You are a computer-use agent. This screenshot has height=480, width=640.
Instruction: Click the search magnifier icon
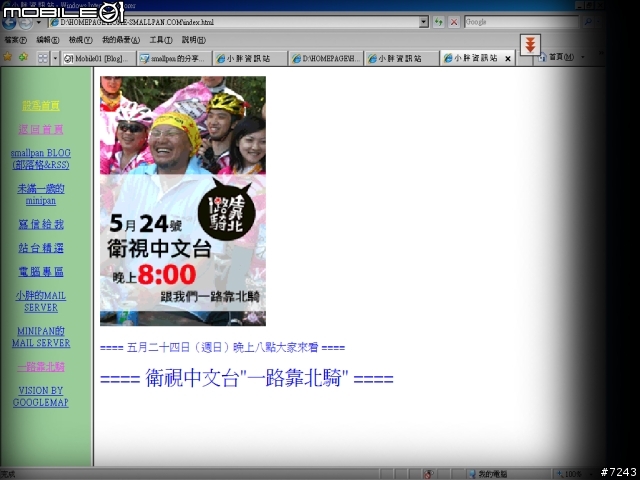coord(588,22)
